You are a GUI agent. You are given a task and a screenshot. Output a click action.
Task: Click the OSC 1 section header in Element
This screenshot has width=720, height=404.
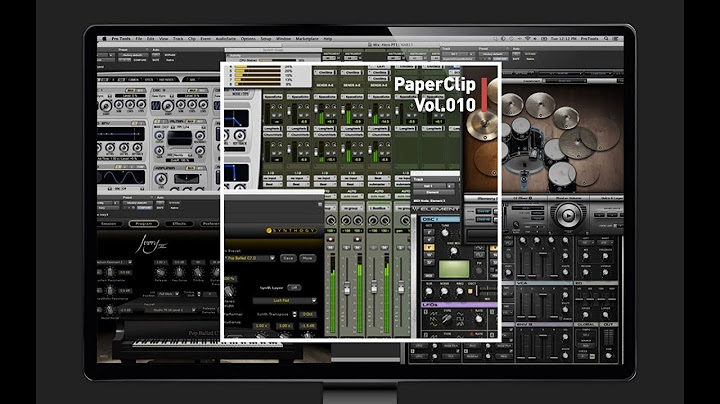(x=440, y=219)
